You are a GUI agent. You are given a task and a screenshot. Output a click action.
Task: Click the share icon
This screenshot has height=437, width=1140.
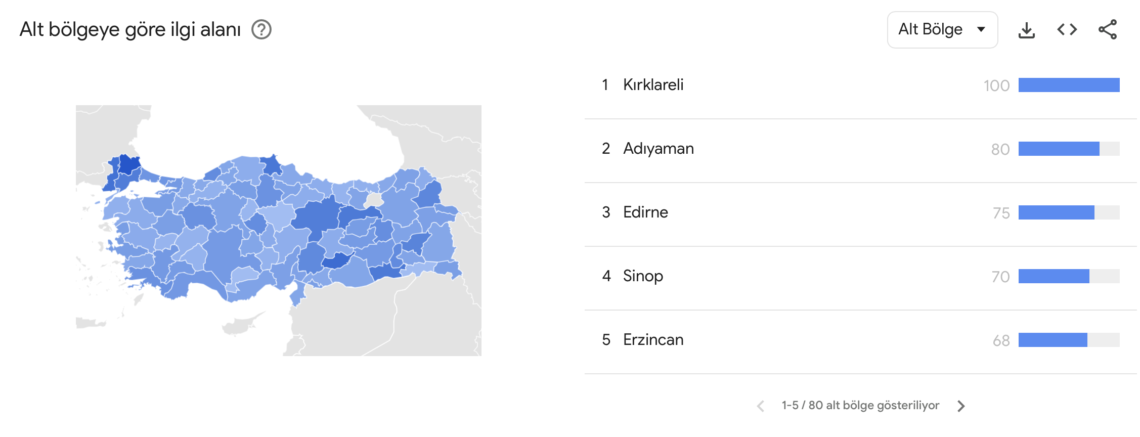[1107, 30]
